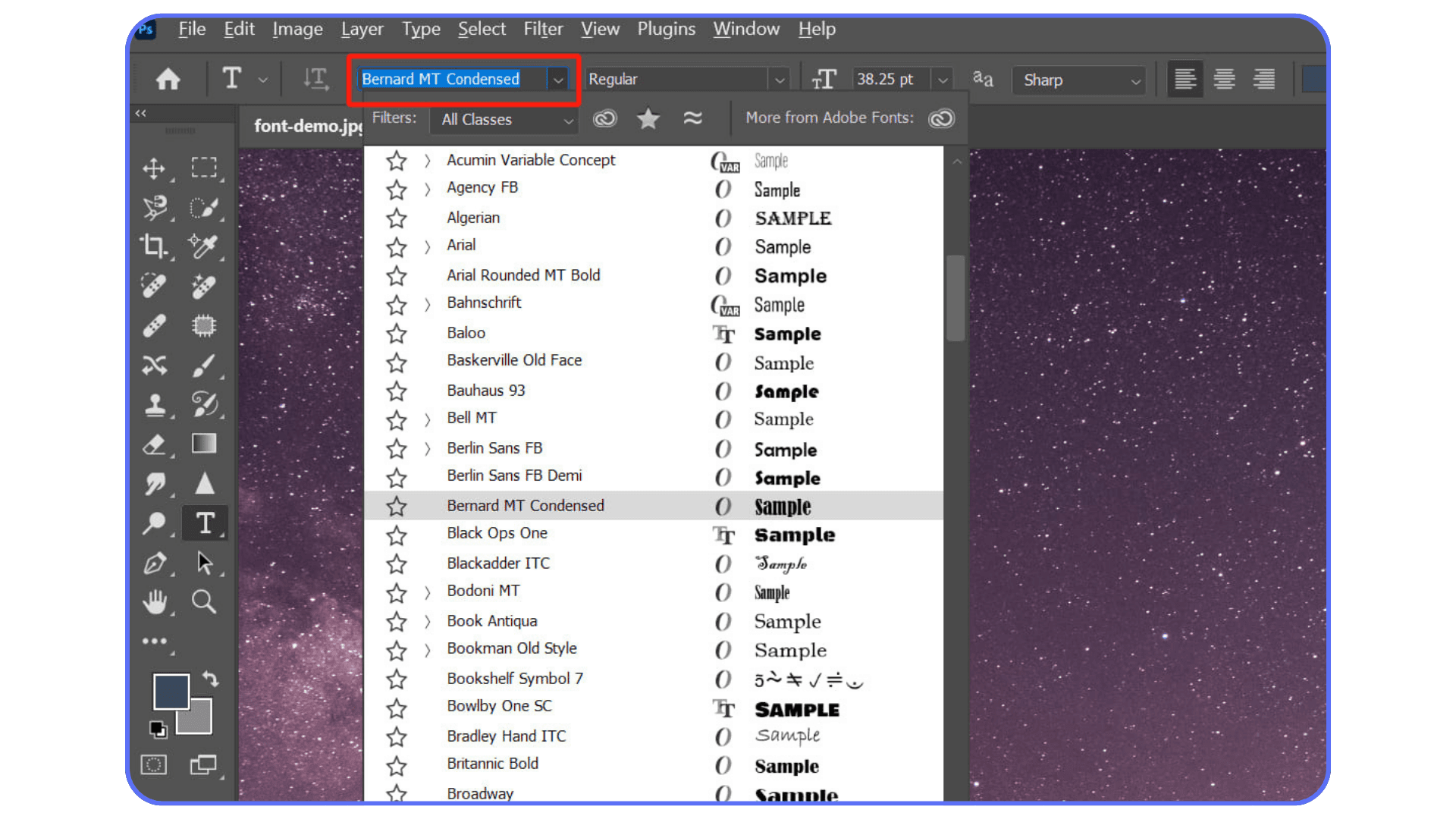Grab the Hand tool
The image size is (1456, 819).
155,601
